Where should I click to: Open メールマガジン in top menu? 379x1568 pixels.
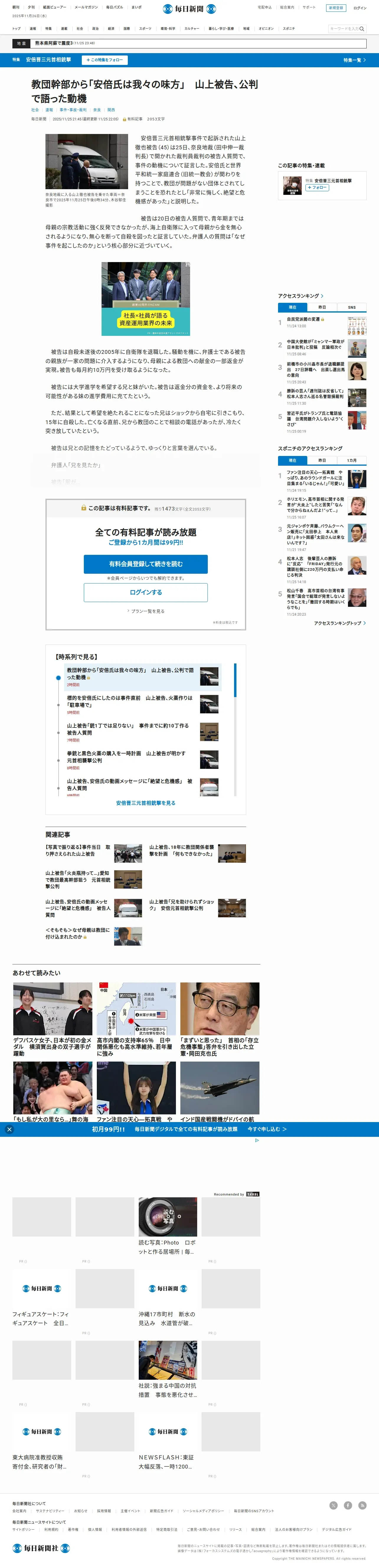point(86,7)
